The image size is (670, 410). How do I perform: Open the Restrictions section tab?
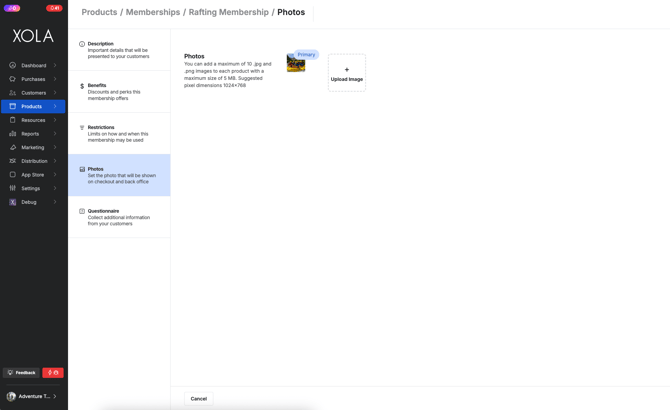point(119,134)
